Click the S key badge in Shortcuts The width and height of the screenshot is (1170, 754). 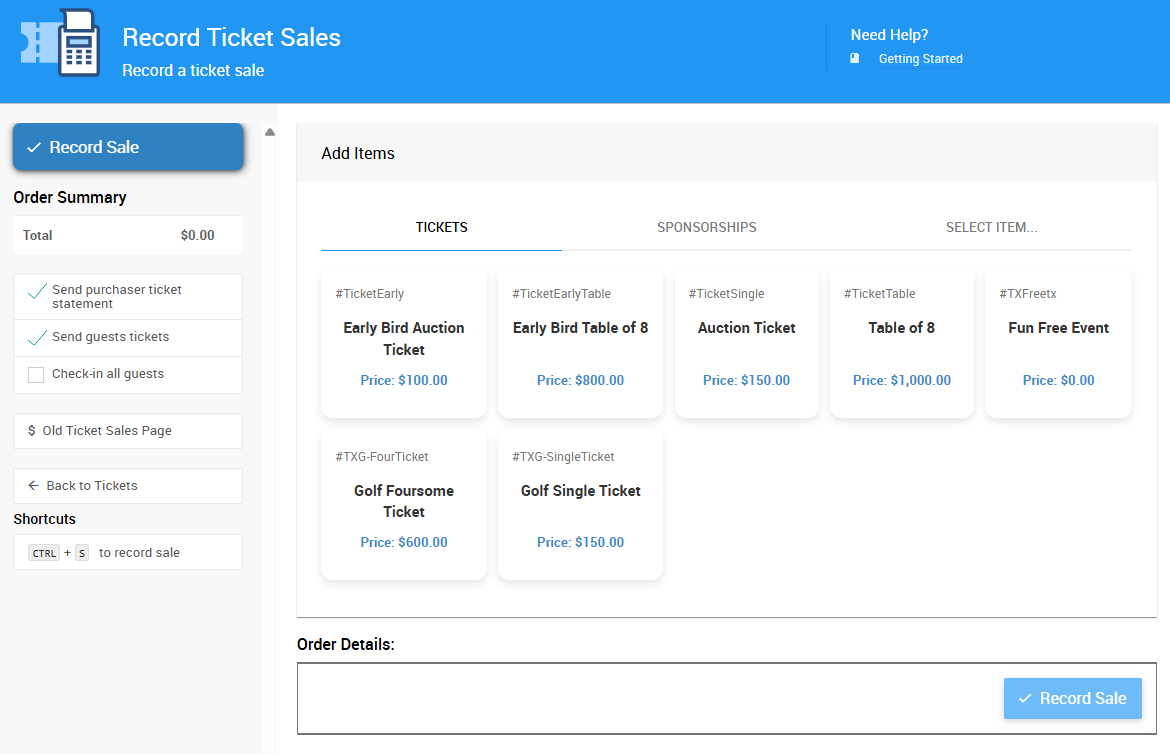81,552
